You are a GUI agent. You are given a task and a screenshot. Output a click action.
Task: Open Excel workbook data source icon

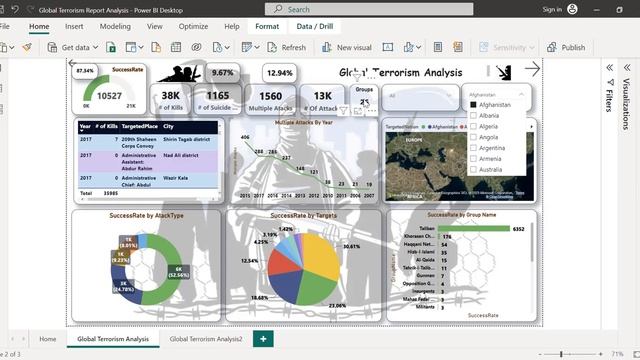click(111, 47)
